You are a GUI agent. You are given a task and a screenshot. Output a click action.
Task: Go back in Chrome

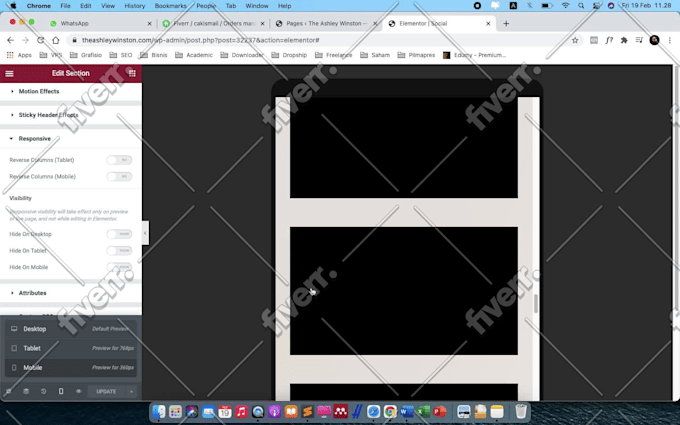pyautogui.click(x=10, y=40)
